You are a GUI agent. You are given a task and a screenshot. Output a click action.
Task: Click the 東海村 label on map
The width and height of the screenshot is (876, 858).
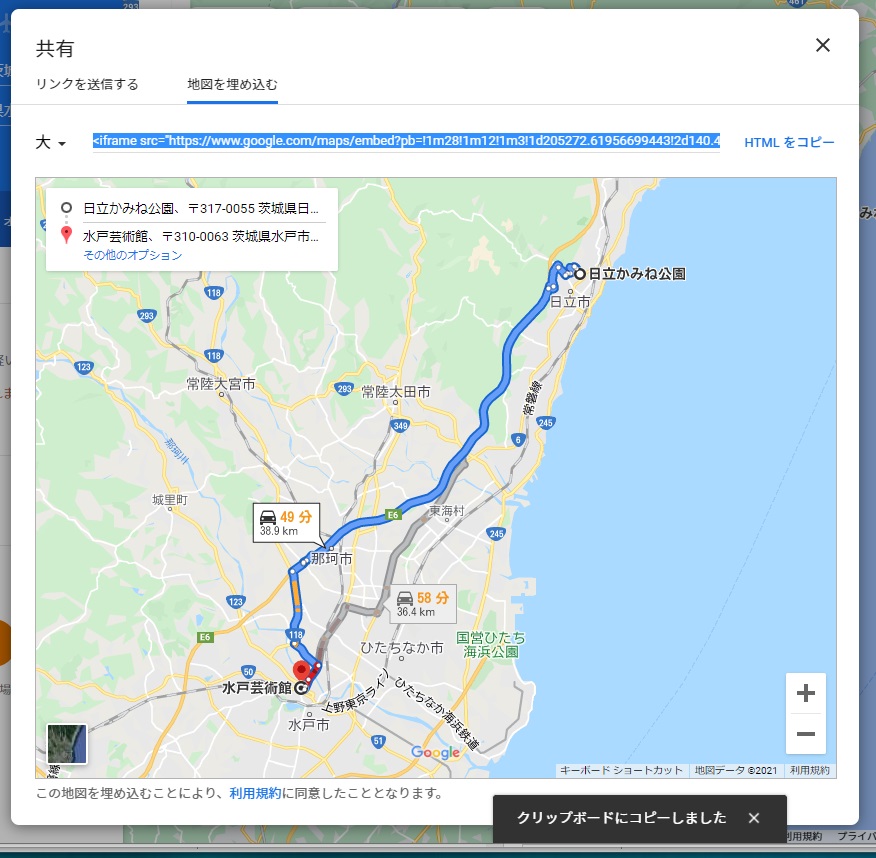click(446, 511)
